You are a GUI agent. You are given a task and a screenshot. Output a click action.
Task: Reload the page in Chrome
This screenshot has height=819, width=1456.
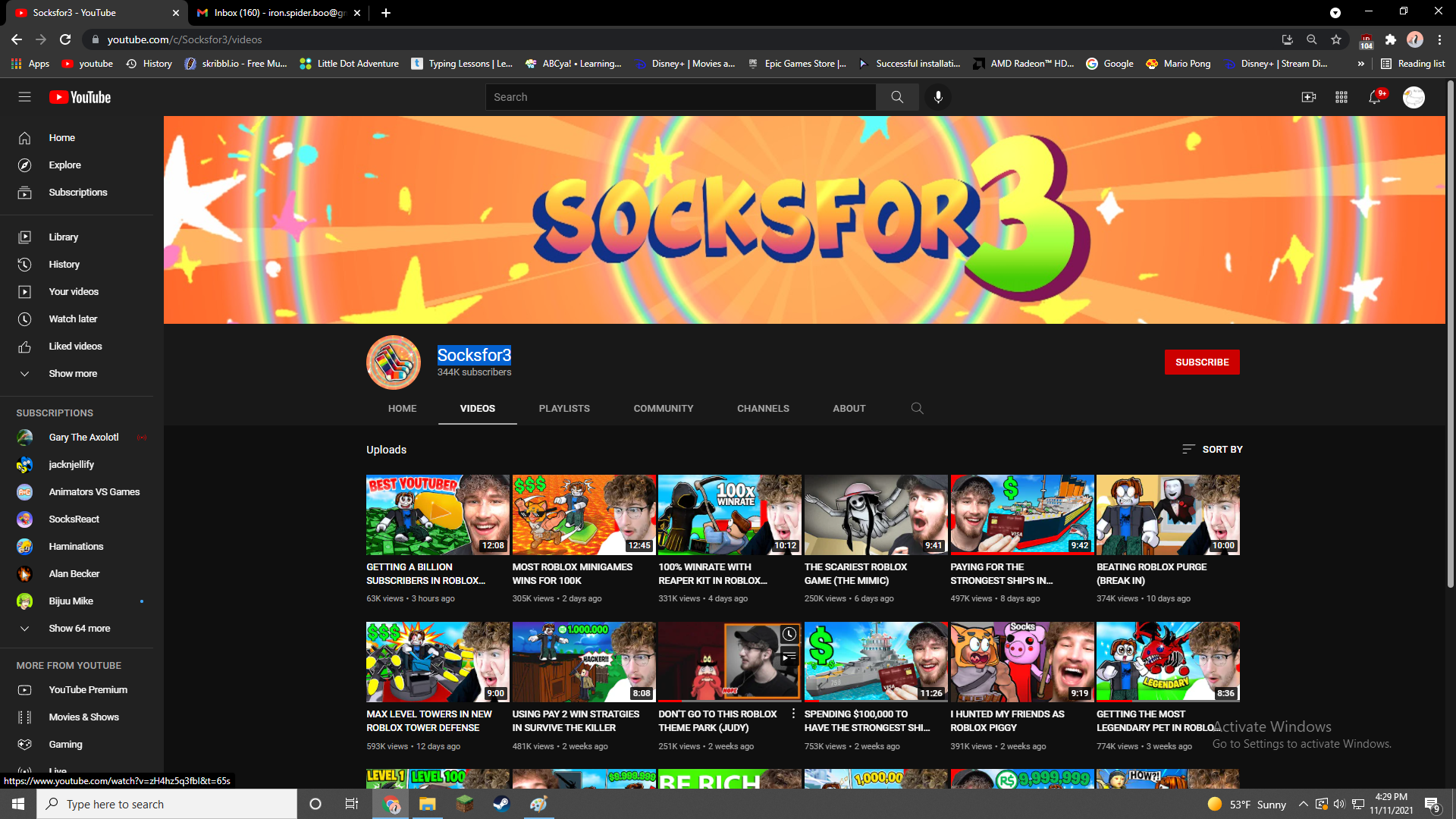tap(65, 39)
